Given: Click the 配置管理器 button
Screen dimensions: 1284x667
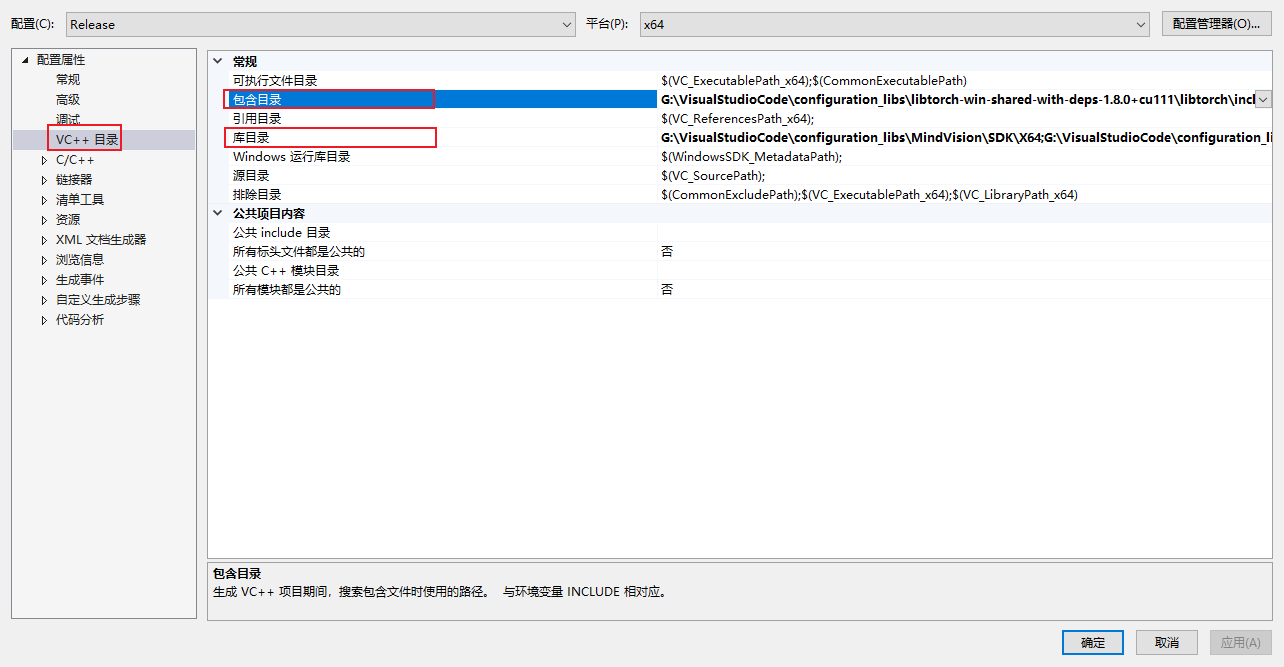Looking at the screenshot, I should (x=1216, y=24).
